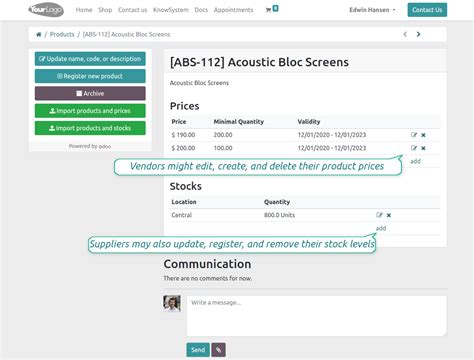The height and width of the screenshot is (360, 474).
Task: Click the Validity column header
Action: point(309,122)
